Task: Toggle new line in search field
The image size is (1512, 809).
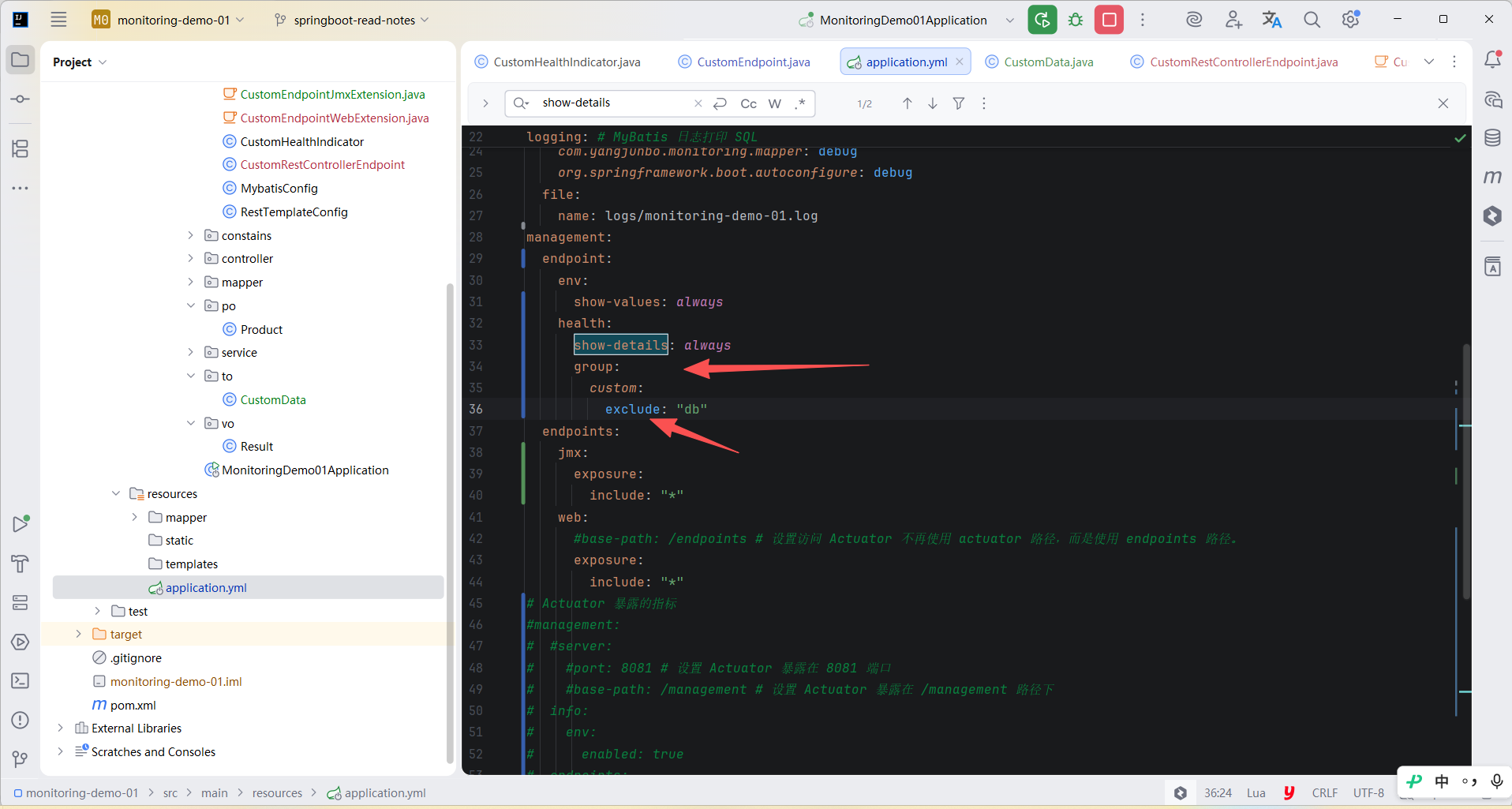Action: tap(720, 103)
